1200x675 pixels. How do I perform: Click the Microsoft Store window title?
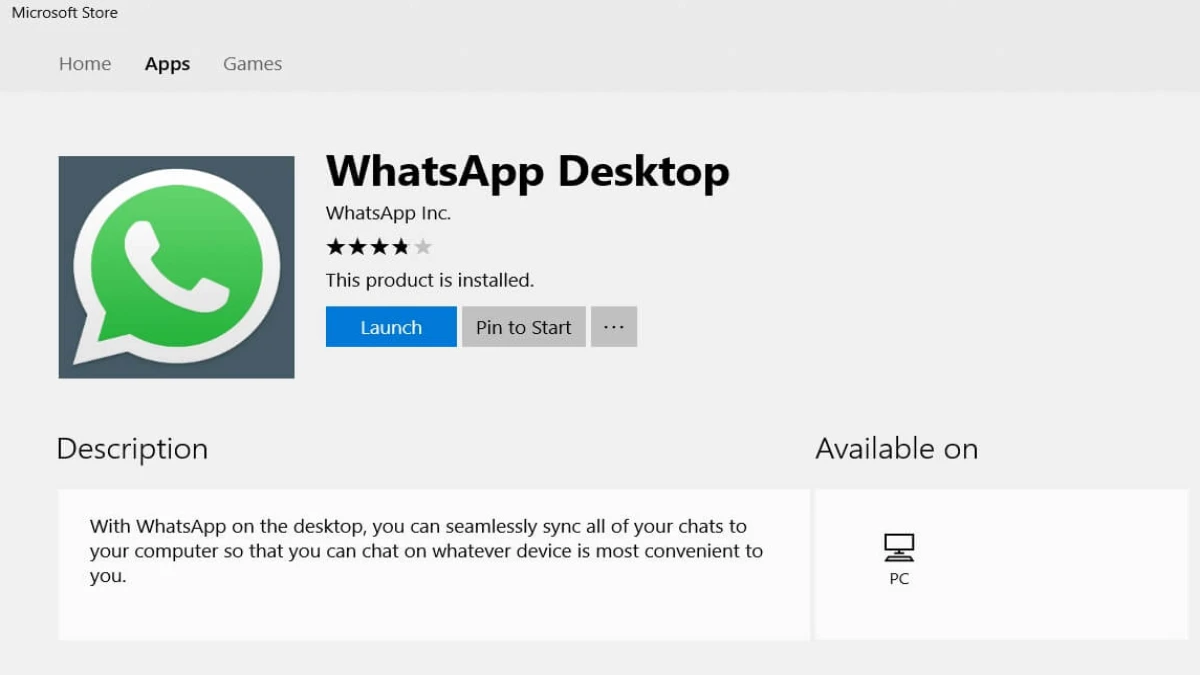[64, 13]
